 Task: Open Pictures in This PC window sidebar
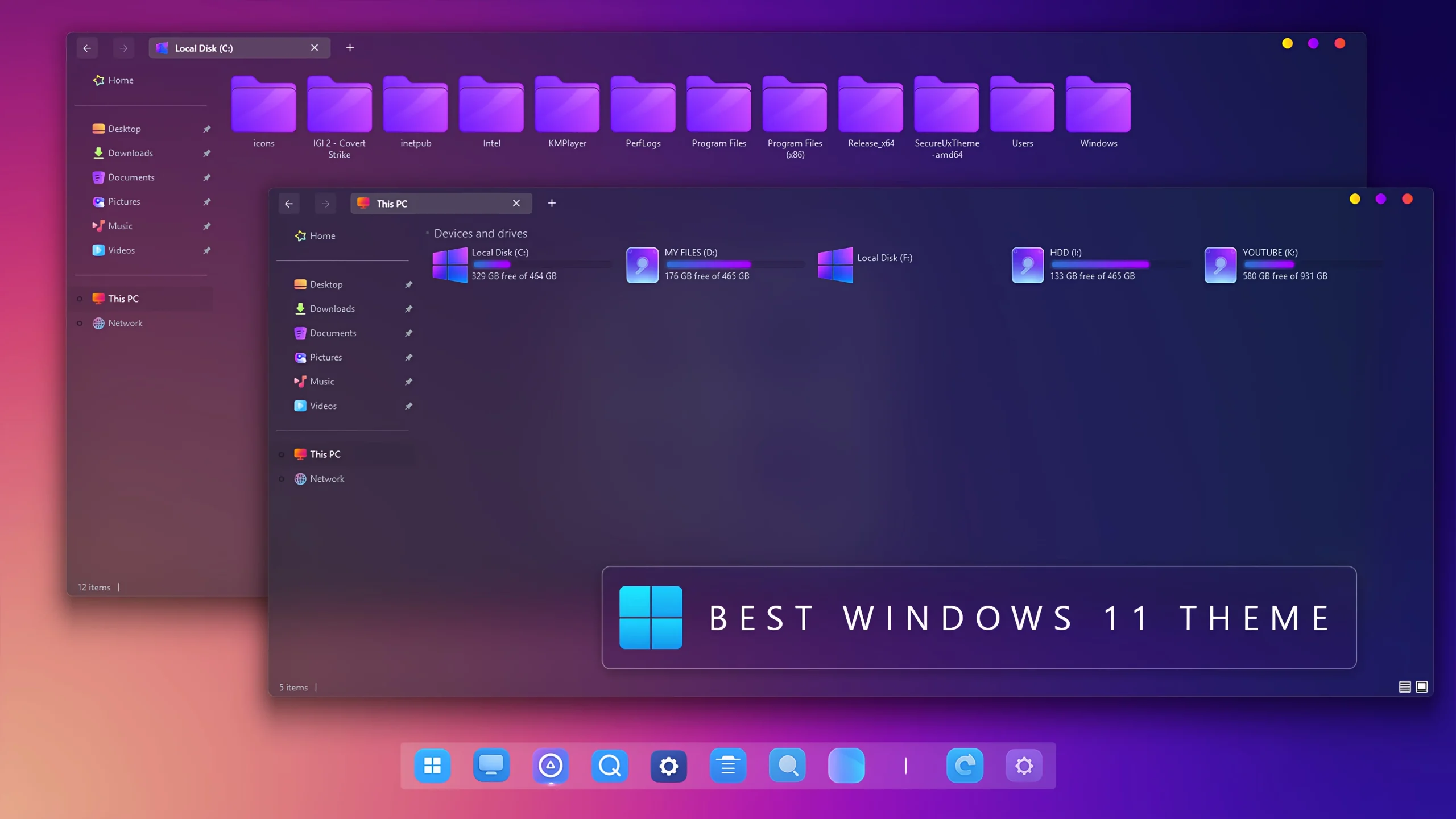pyautogui.click(x=318, y=357)
